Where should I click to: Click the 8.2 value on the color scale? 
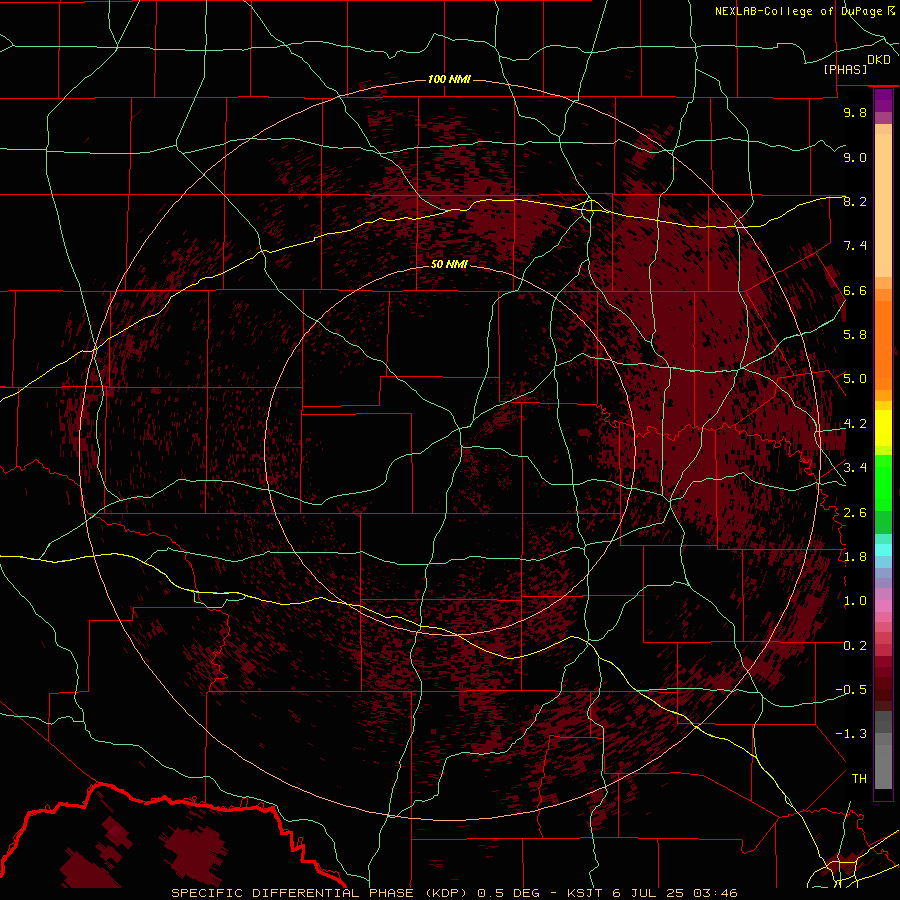855,201
